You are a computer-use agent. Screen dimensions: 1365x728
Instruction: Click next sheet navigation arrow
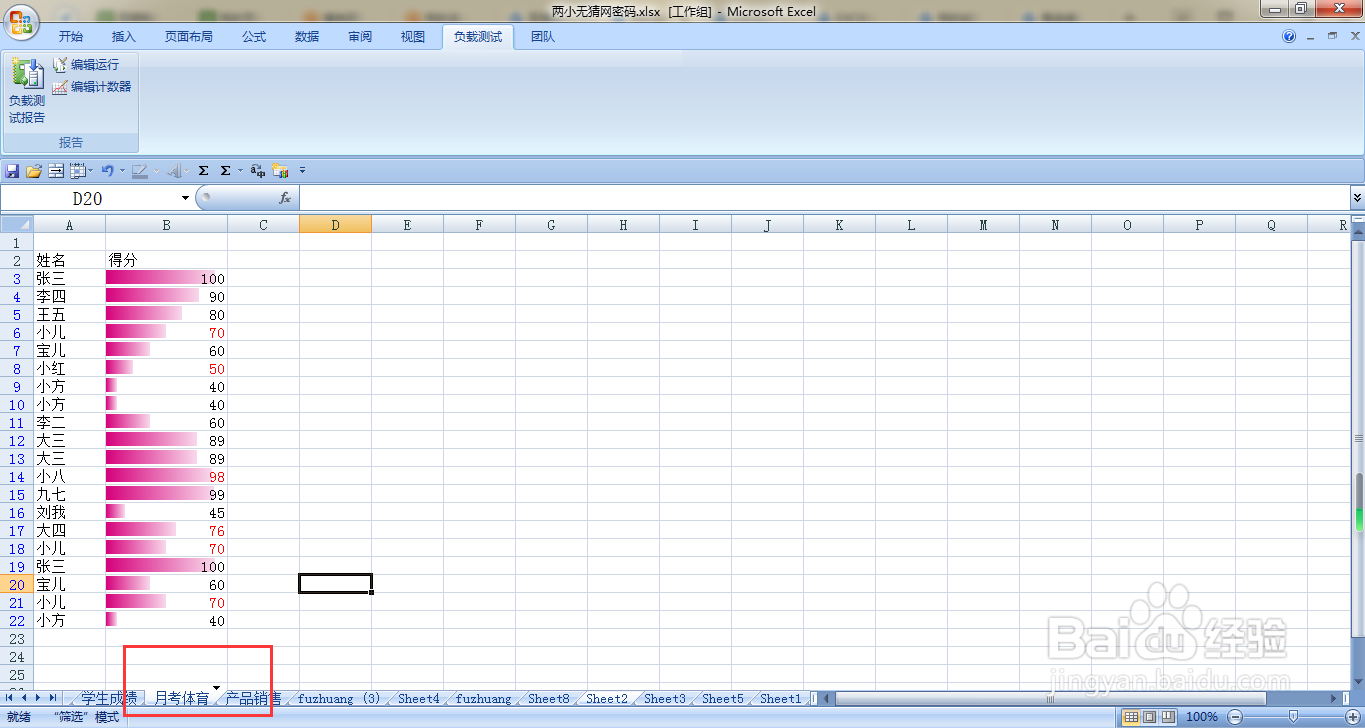click(38, 698)
